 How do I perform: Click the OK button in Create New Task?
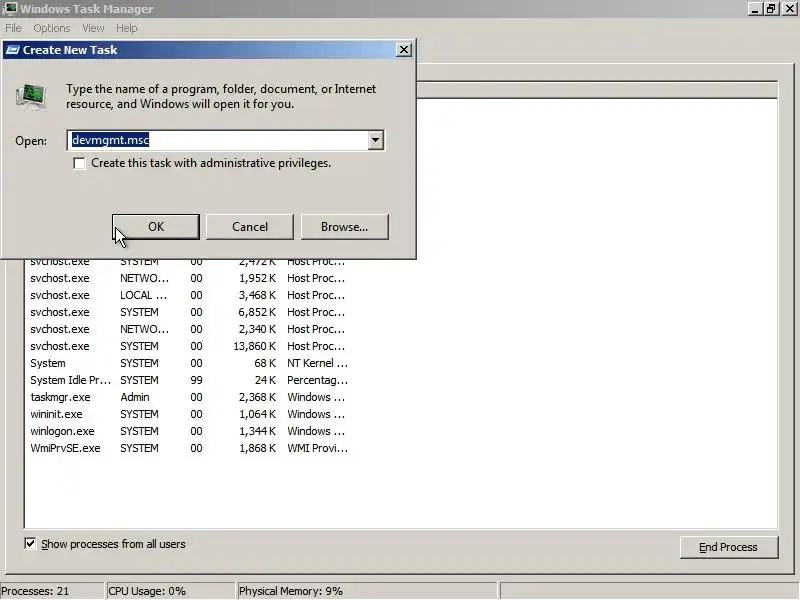pos(156,227)
